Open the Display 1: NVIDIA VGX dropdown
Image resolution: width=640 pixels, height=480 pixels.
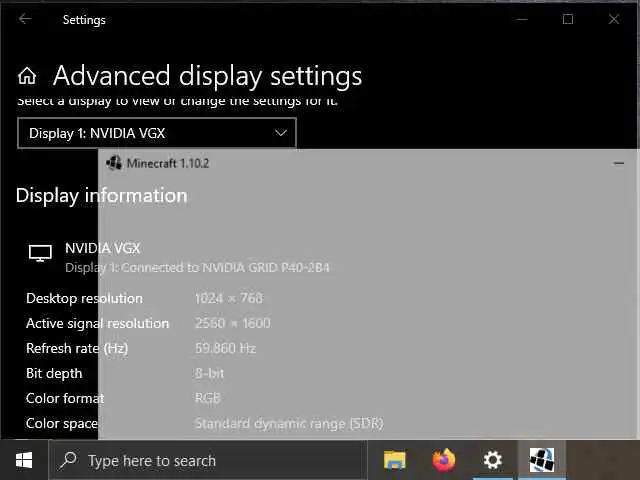coord(157,133)
